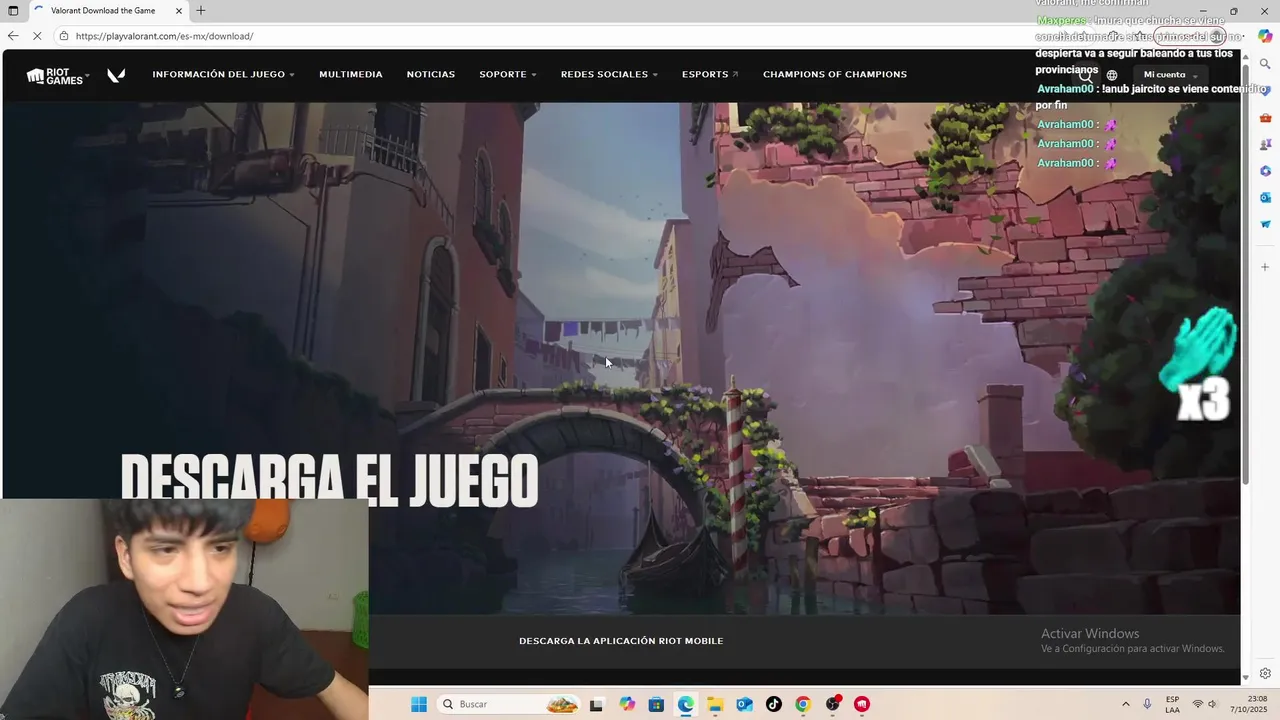Open the tab actions menu
Screen dimensions: 1280x720
pyautogui.click(x=13, y=11)
